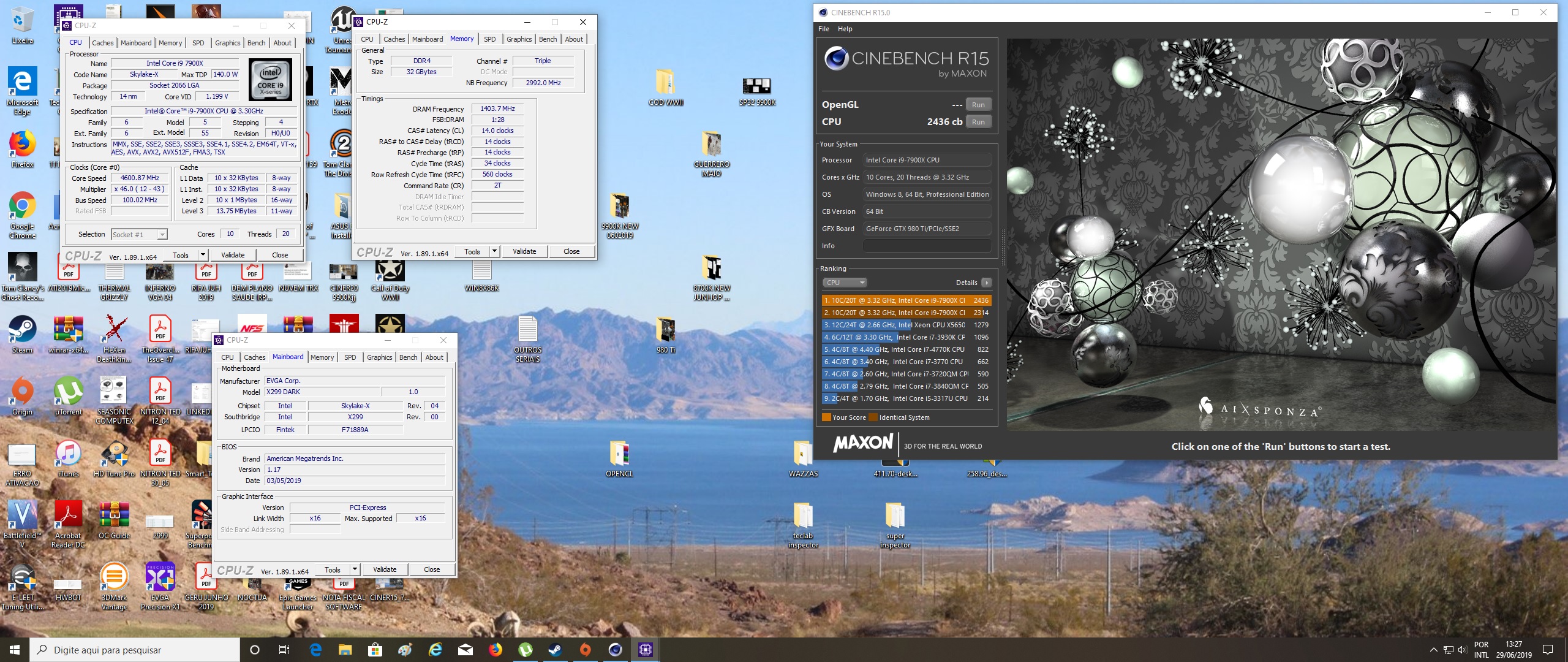Viewport: 1568px width, 662px height.
Task: Open the GUERRERO MAIO archive icon
Action: click(711, 153)
